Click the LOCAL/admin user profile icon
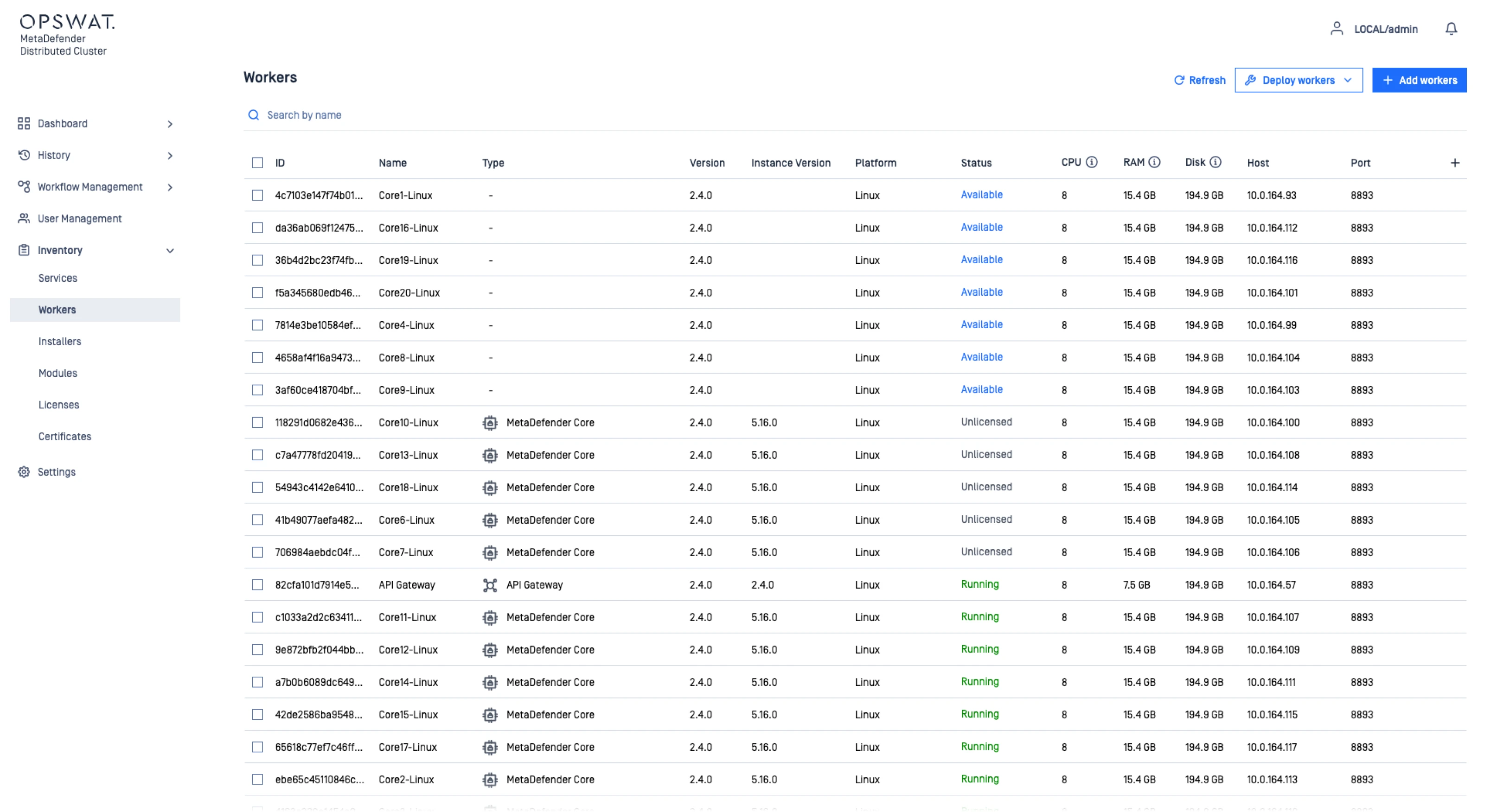The height and width of the screenshot is (812, 1497). pyautogui.click(x=1336, y=29)
